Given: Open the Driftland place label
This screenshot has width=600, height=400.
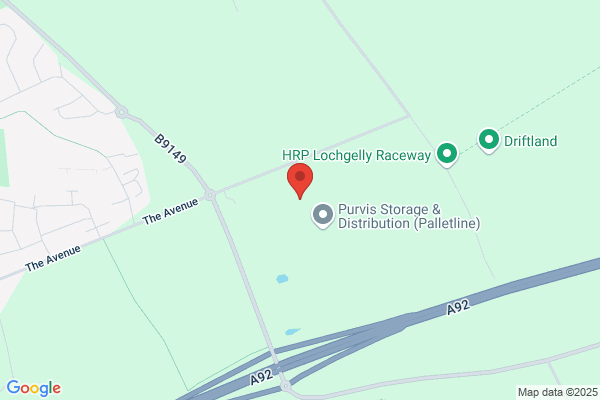Looking at the screenshot, I should 530,141.
